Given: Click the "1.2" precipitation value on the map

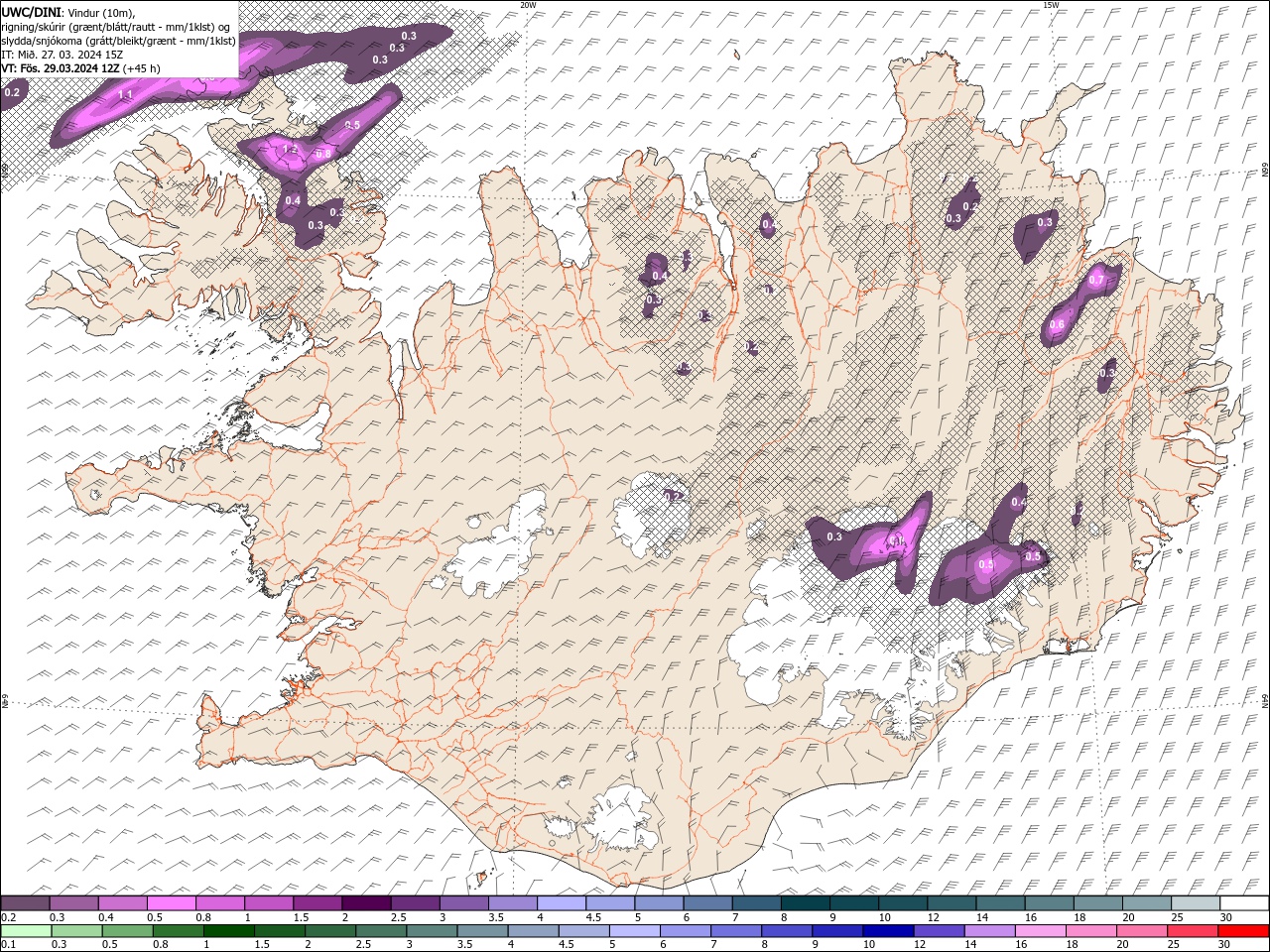Looking at the screenshot, I should click(x=290, y=149).
